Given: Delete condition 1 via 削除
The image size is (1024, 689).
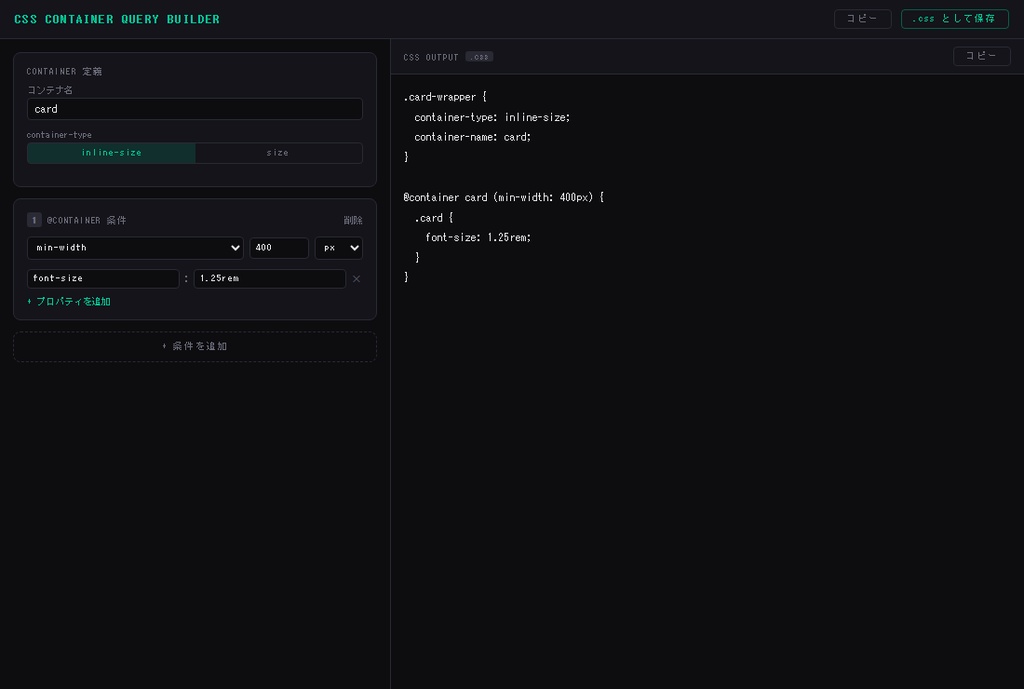Looking at the screenshot, I should pyautogui.click(x=353, y=221).
